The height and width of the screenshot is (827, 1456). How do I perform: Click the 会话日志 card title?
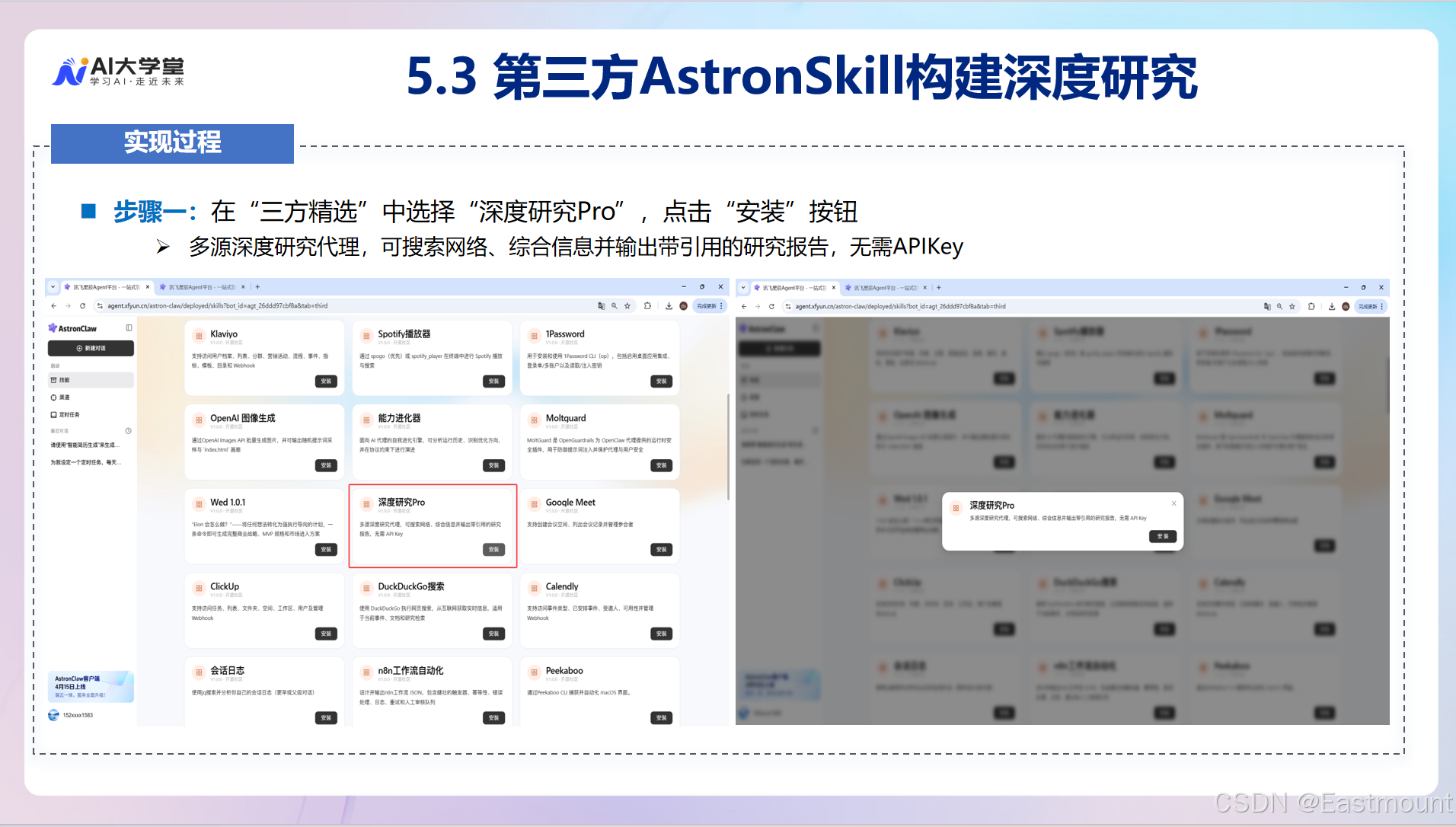coord(228,672)
